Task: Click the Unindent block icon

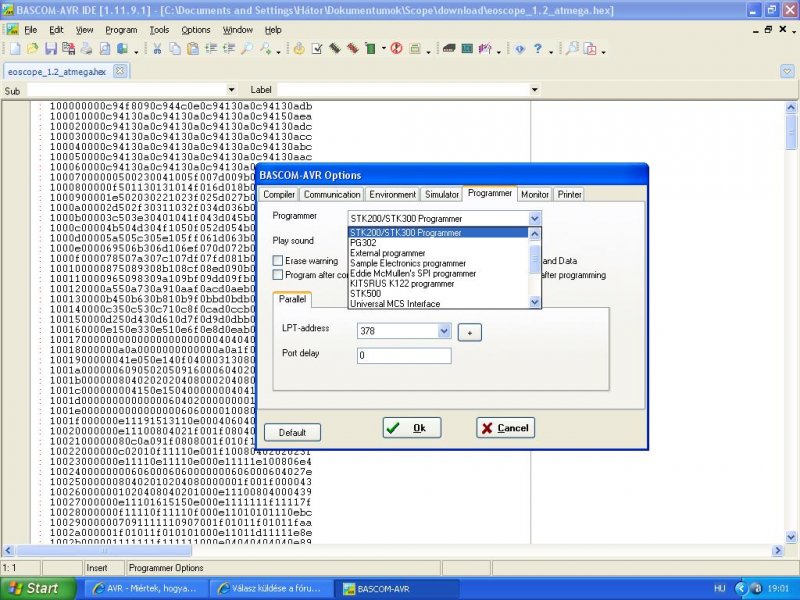Action: [229, 49]
